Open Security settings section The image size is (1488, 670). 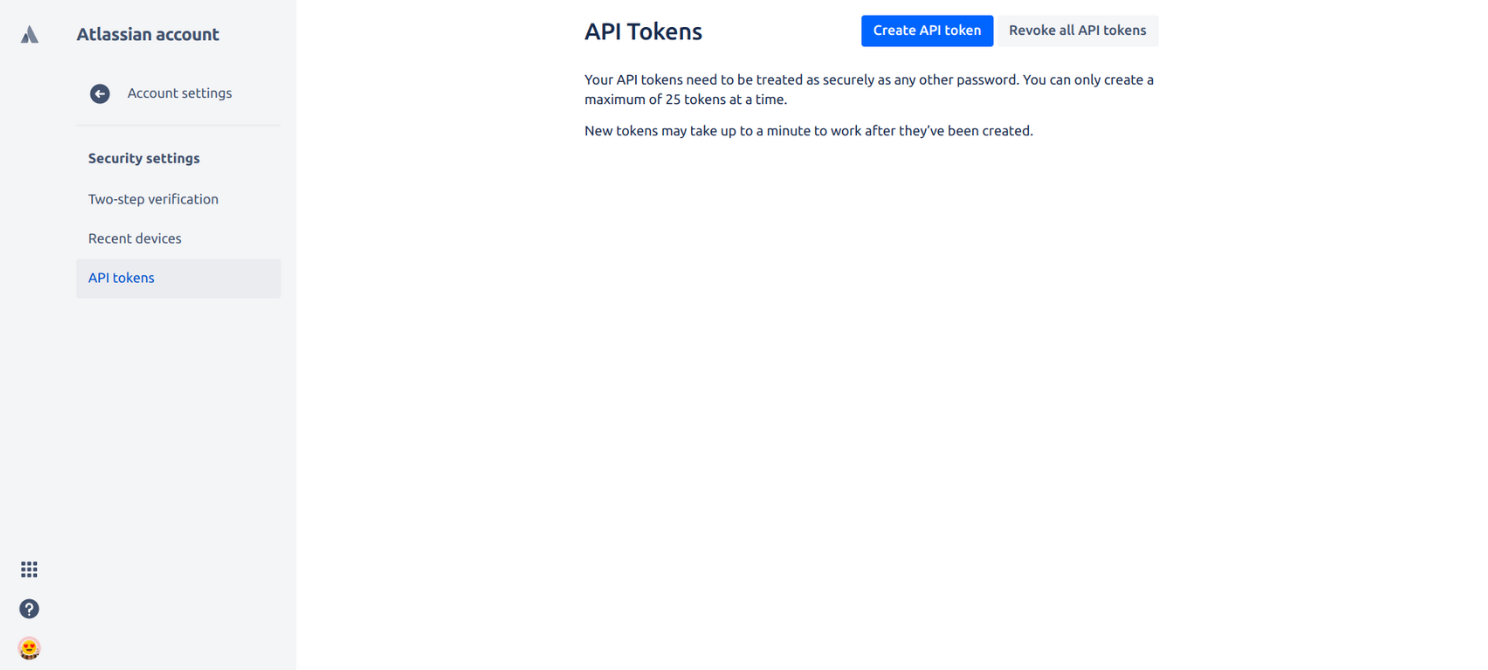(x=144, y=158)
